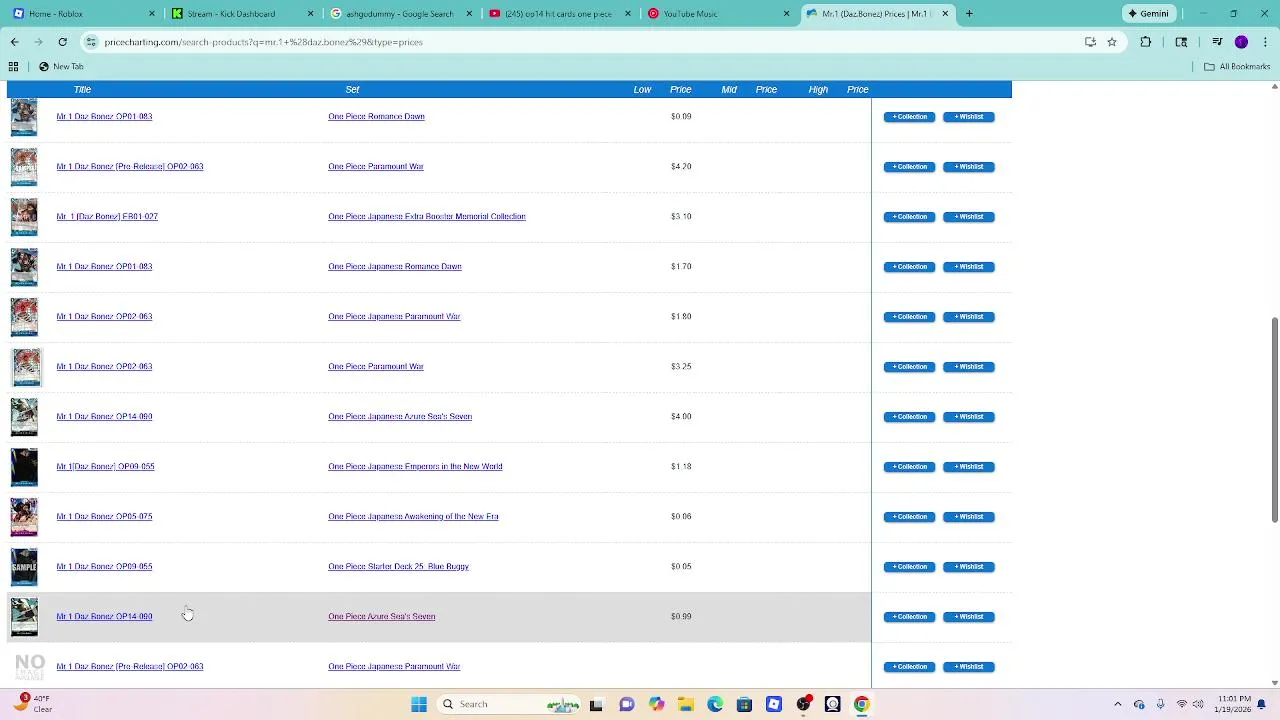Open the apps grid in bookmarks bar
1280x720 pixels.
13,66
